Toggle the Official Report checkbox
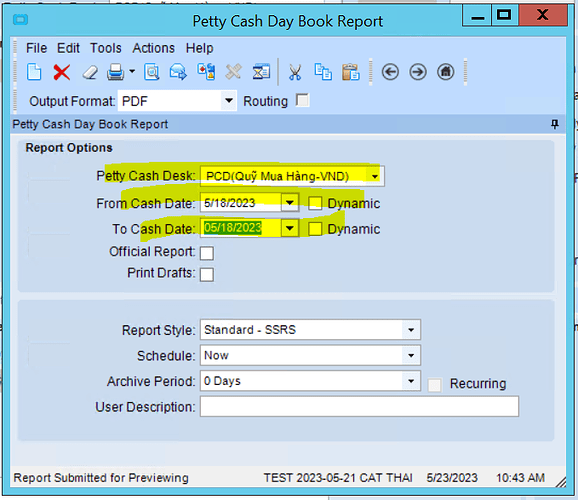This screenshot has width=578, height=500. pyautogui.click(x=207, y=253)
